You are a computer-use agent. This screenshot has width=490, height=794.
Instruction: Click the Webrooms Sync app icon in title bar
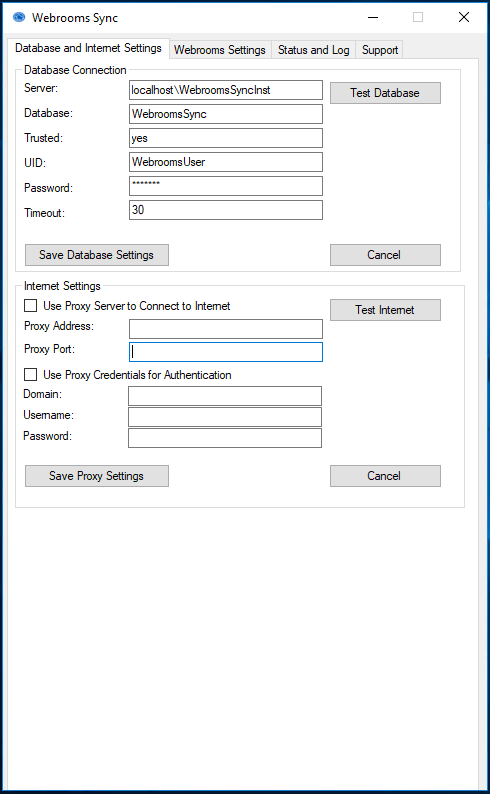(19, 18)
